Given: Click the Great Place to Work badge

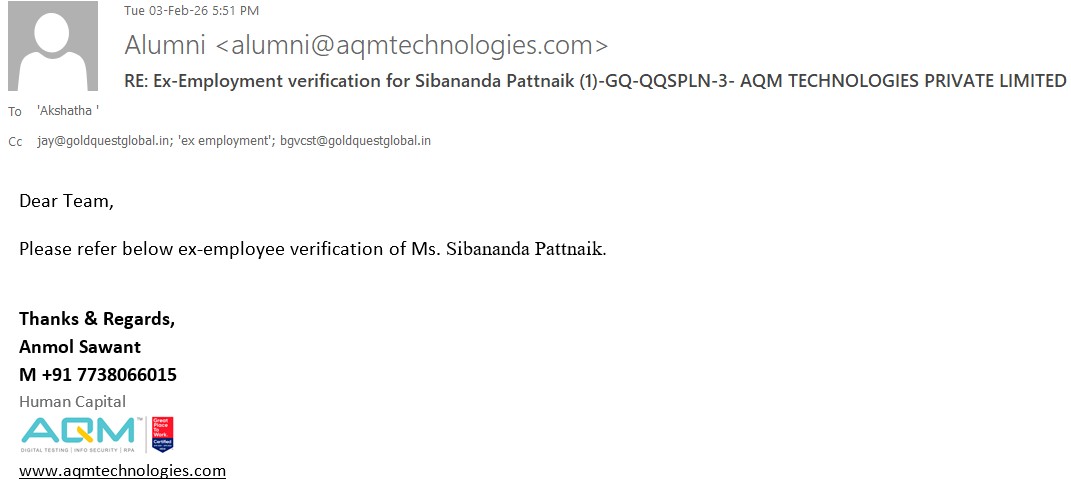Looking at the screenshot, I should (162, 434).
